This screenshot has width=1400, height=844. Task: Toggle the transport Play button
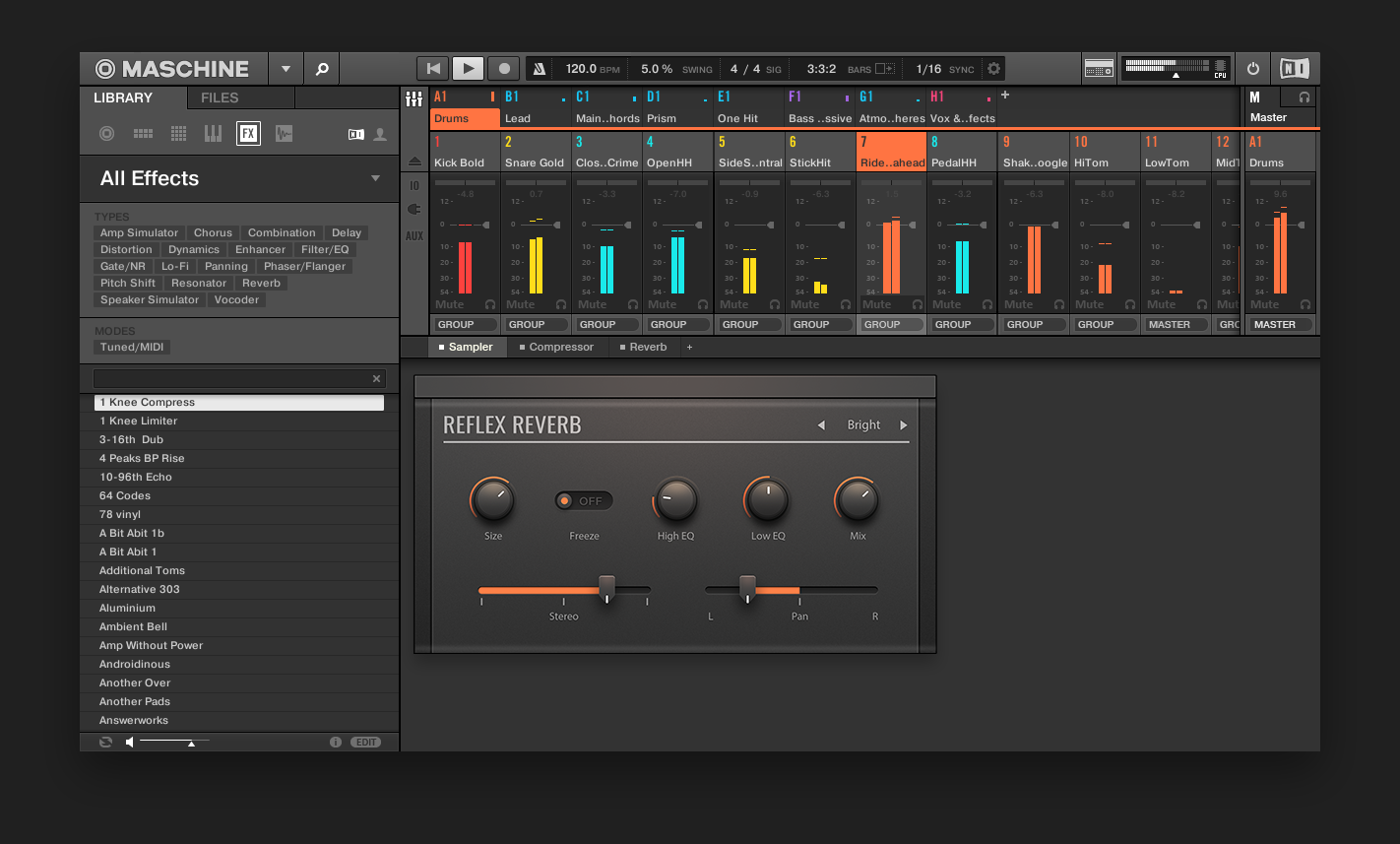(x=468, y=69)
